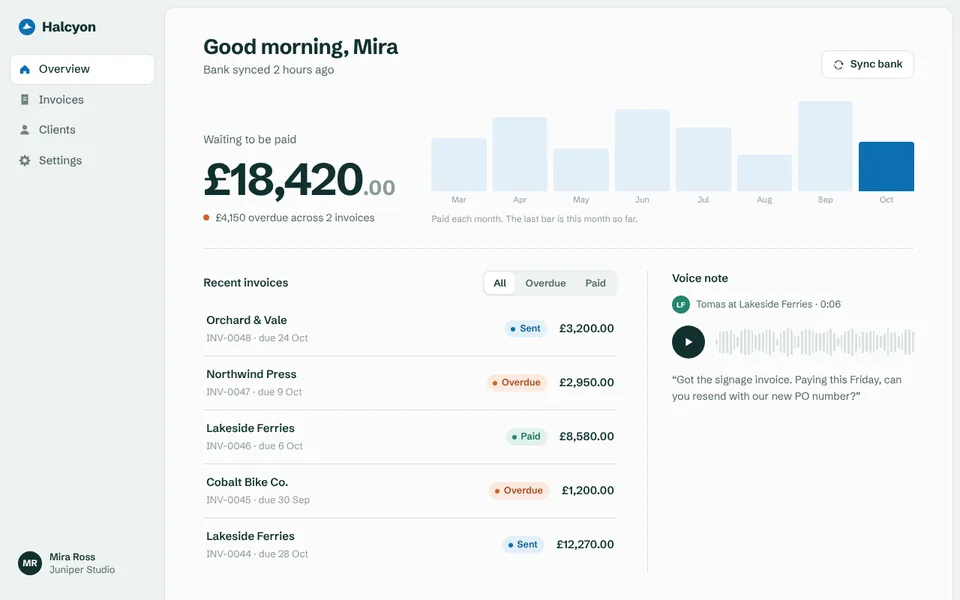
Task: Click the Paid badge on Lakeside Ferries
Action: (526, 437)
